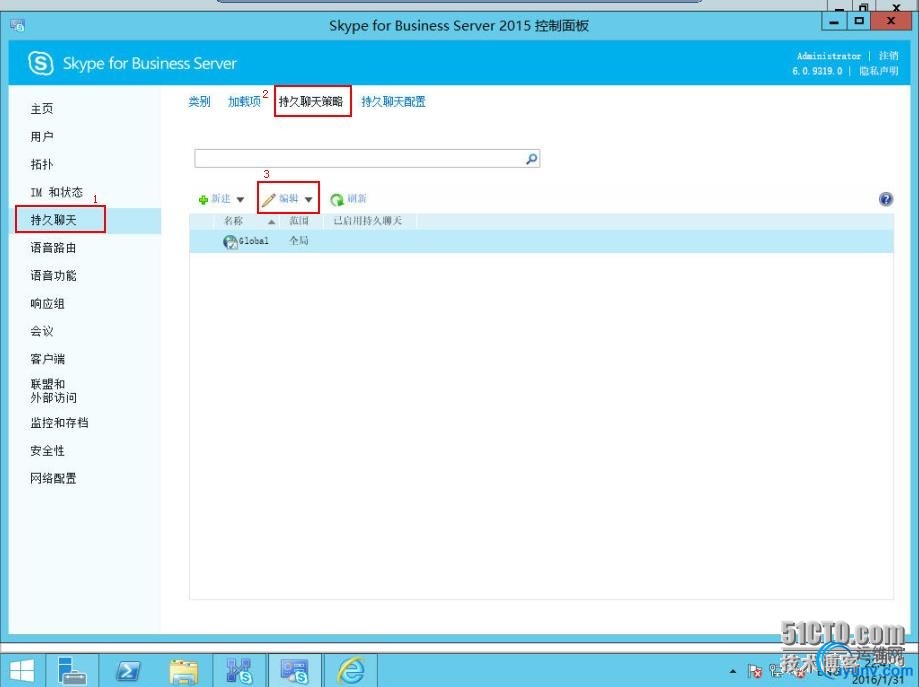The width and height of the screenshot is (919, 687).
Task: Open the blue help question mark
Action: (x=886, y=199)
